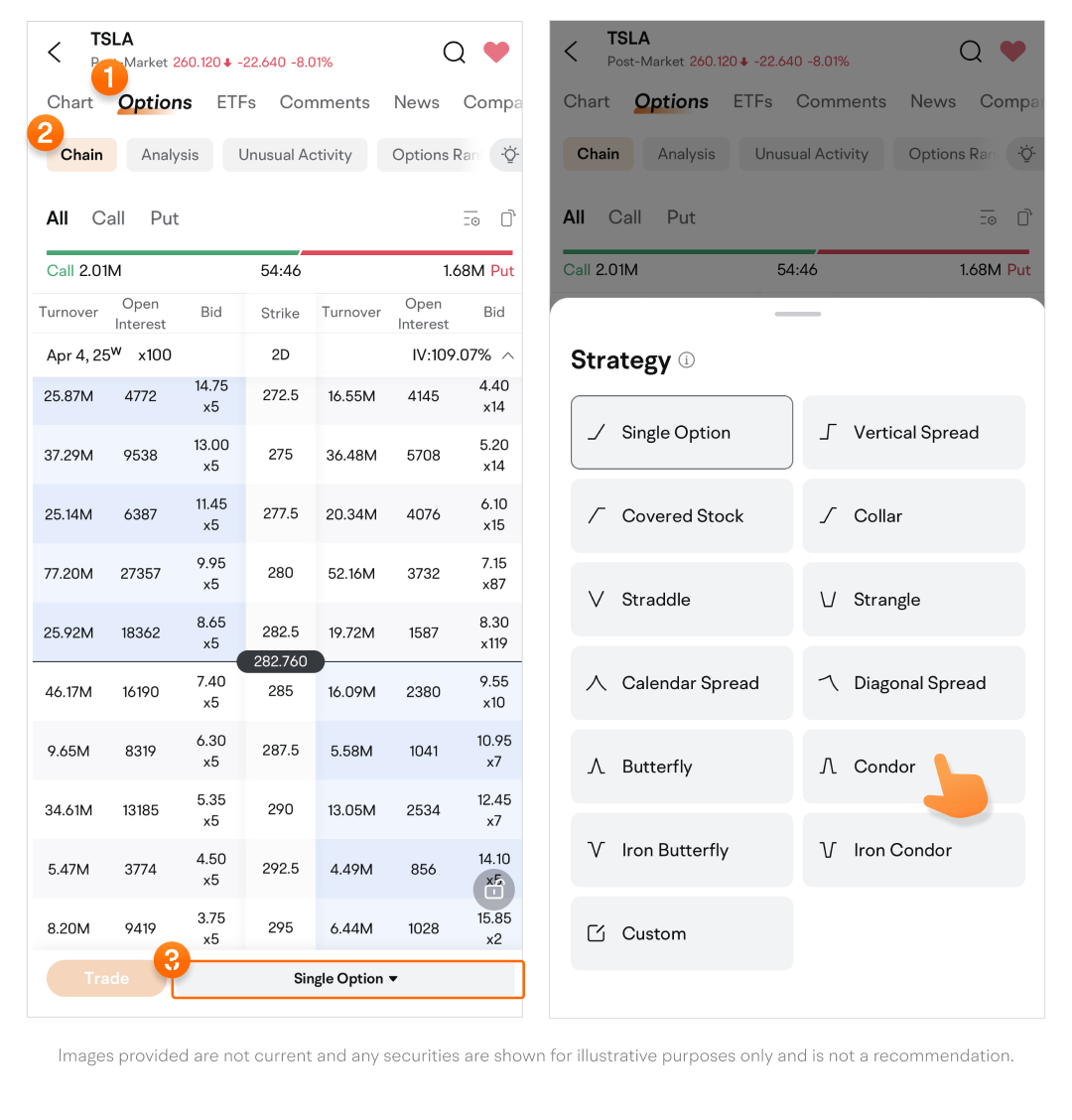Open the Chart tab in left panel

(x=69, y=102)
